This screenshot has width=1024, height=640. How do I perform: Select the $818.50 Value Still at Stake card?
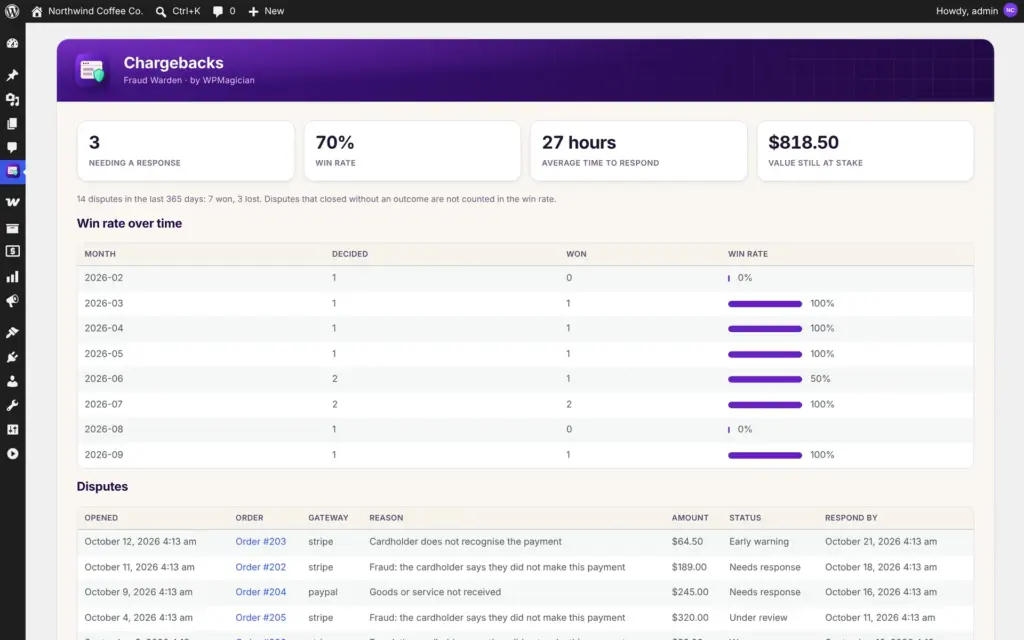[x=865, y=151]
